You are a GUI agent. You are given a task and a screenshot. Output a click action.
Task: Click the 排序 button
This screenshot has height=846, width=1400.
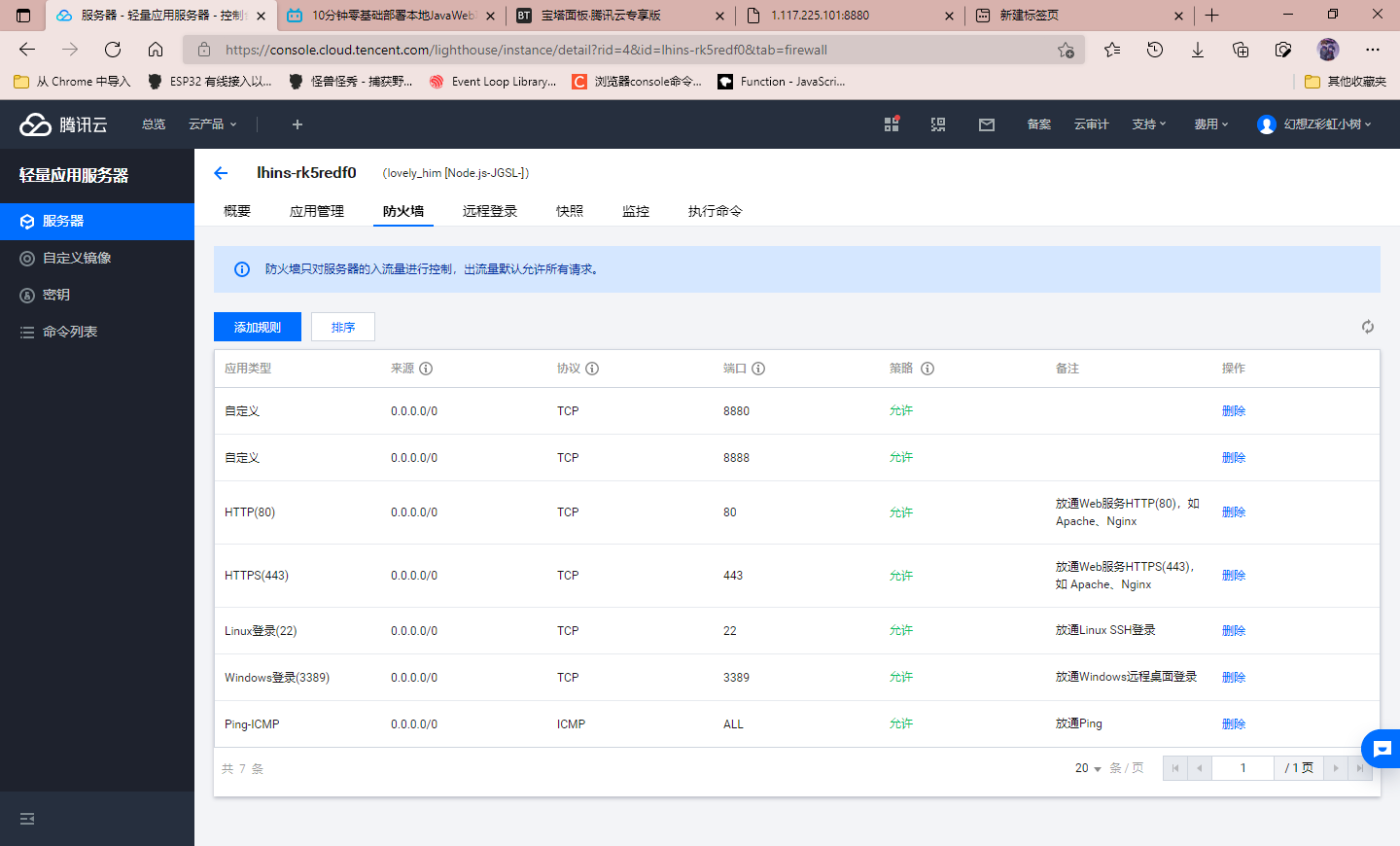(343, 327)
